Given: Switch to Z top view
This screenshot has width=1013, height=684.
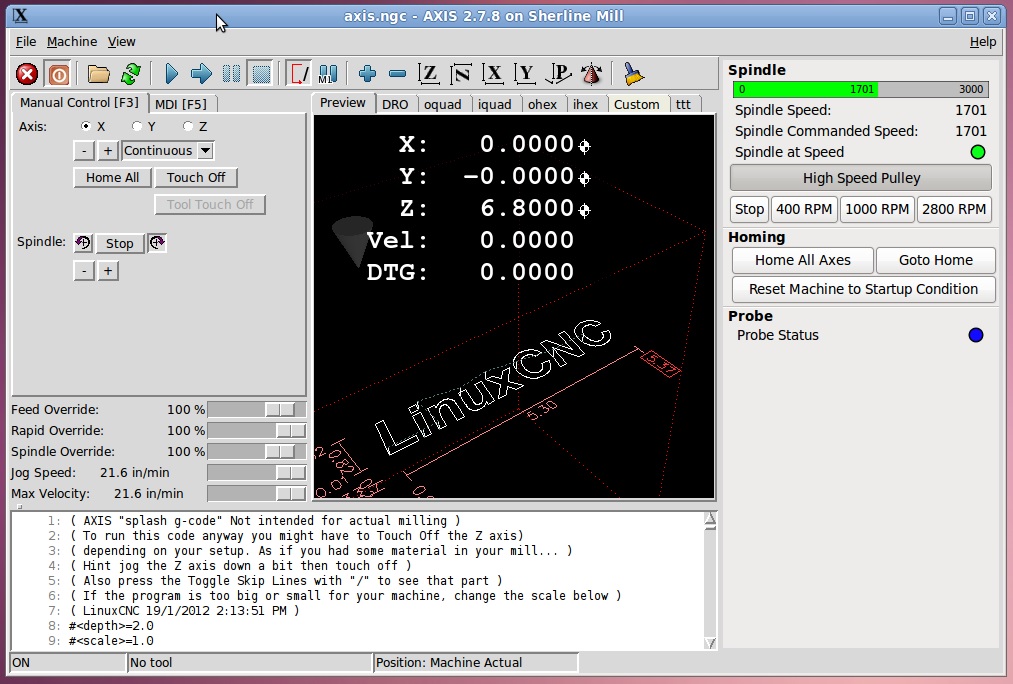Looking at the screenshot, I should [429, 74].
